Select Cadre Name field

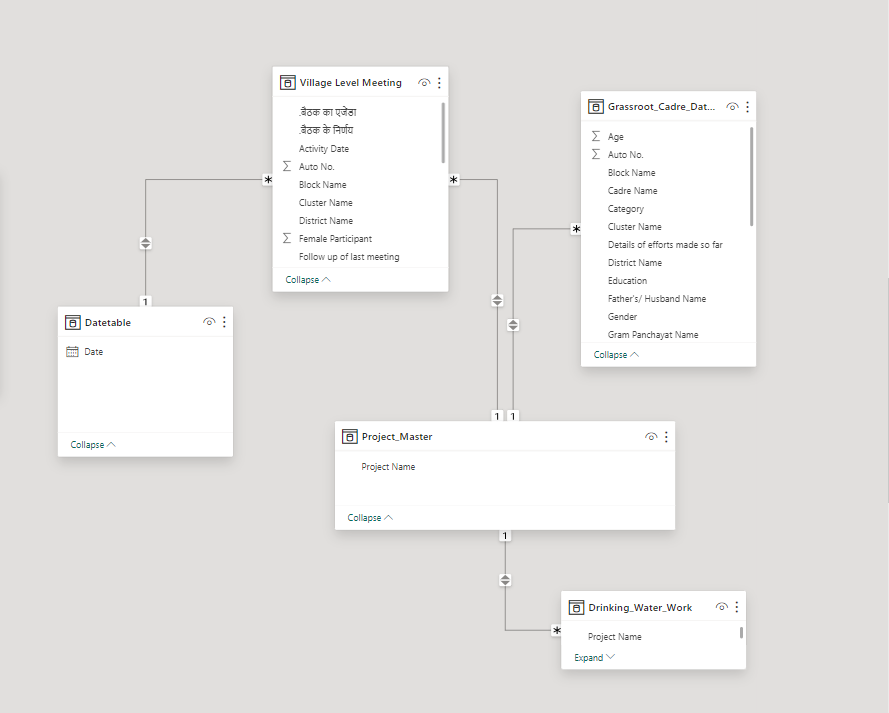(x=633, y=190)
